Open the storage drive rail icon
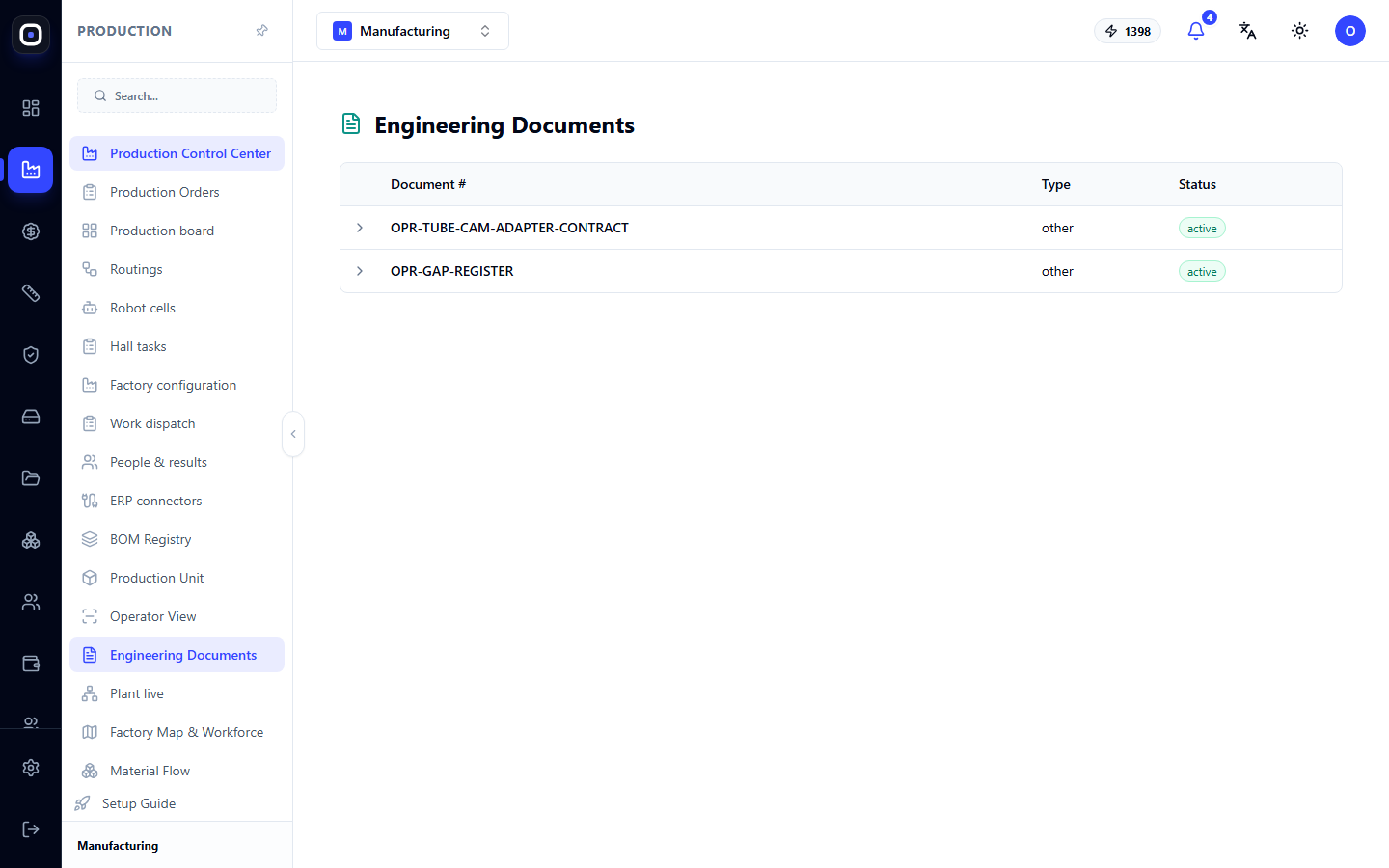The height and width of the screenshot is (868, 1389). coord(31,417)
